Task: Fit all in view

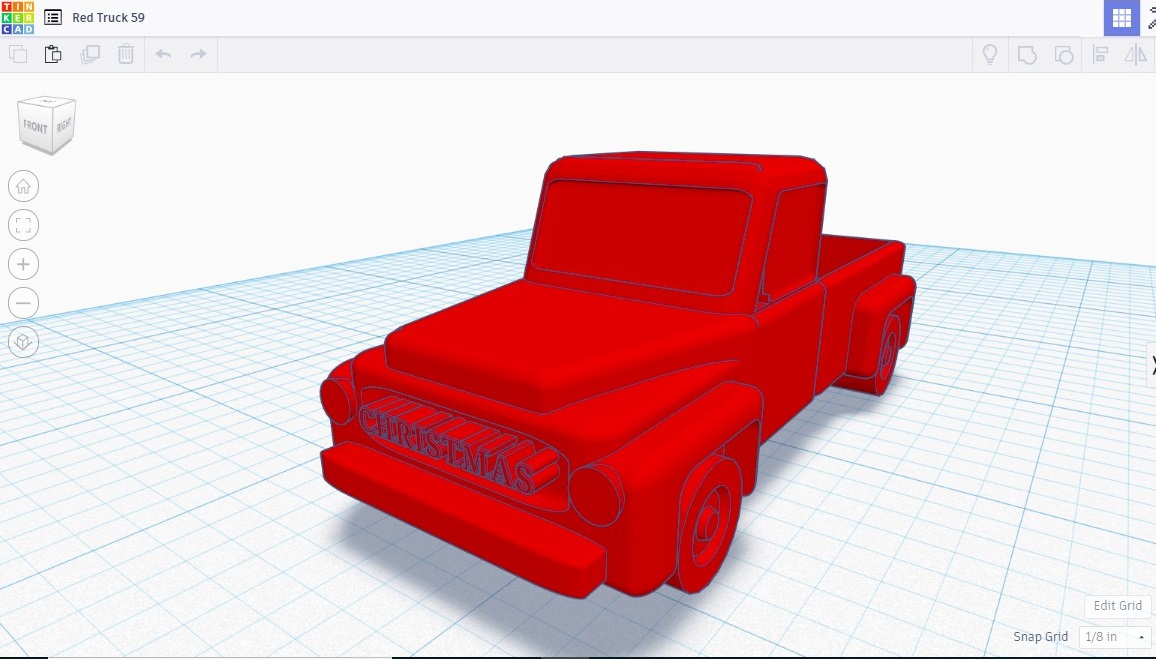Action: click(24, 226)
